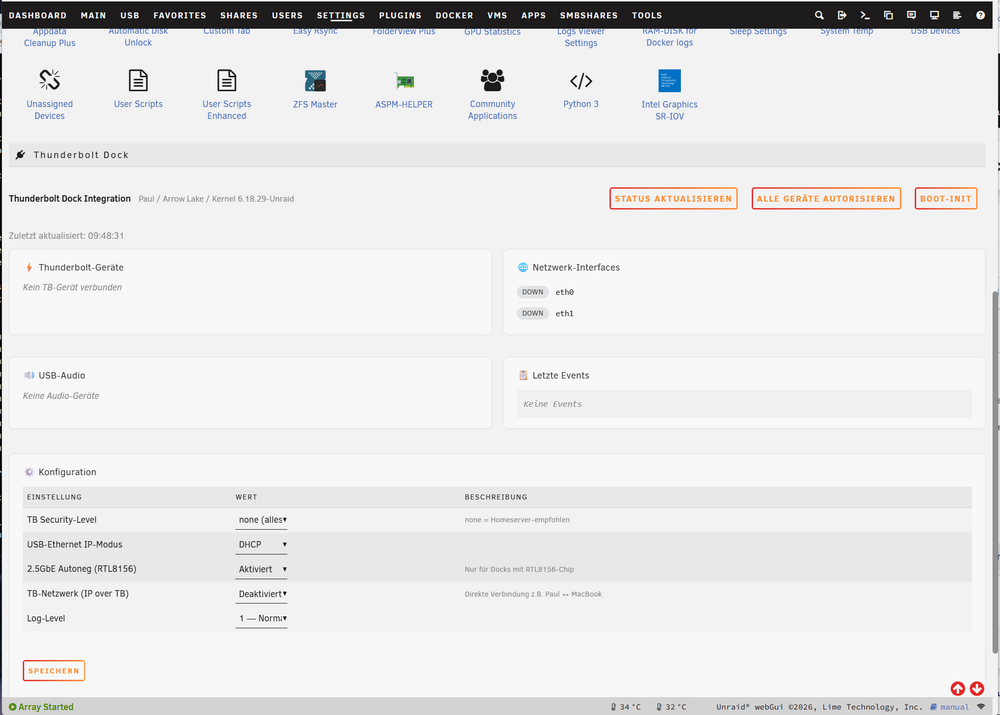Open the ZFS Master icon
The image size is (1000, 715).
[x=315, y=81]
